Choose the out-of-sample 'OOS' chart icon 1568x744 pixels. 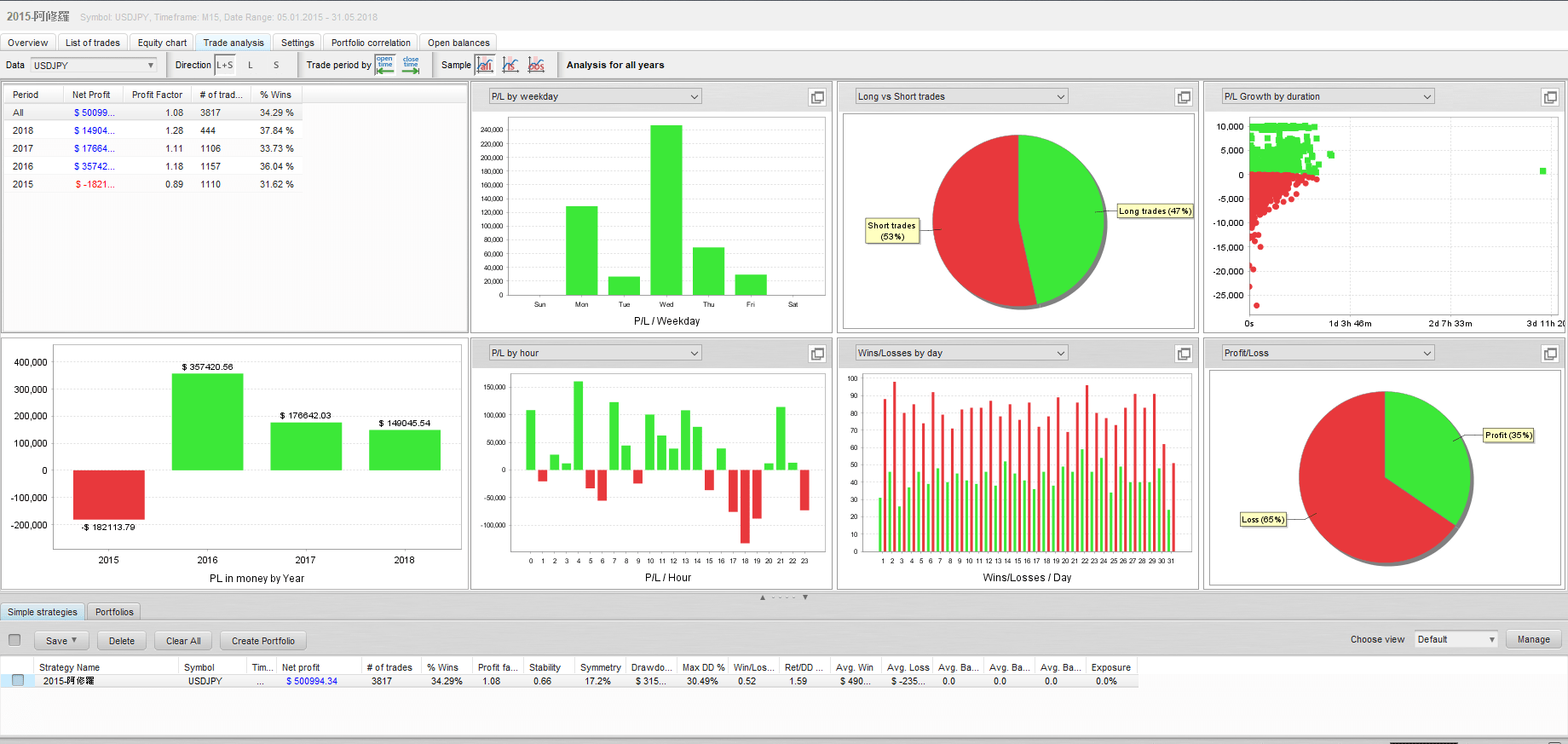[x=536, y=65]
